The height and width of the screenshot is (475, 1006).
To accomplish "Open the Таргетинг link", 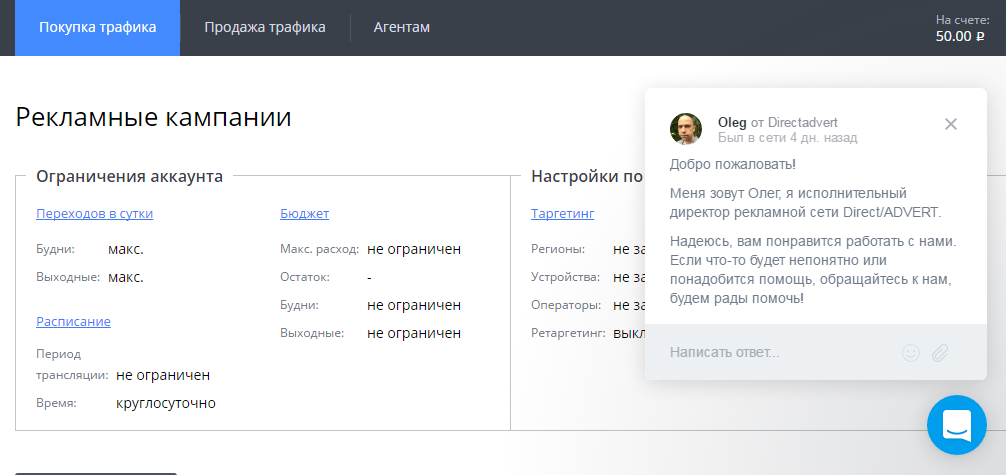I will click(563, 214).
